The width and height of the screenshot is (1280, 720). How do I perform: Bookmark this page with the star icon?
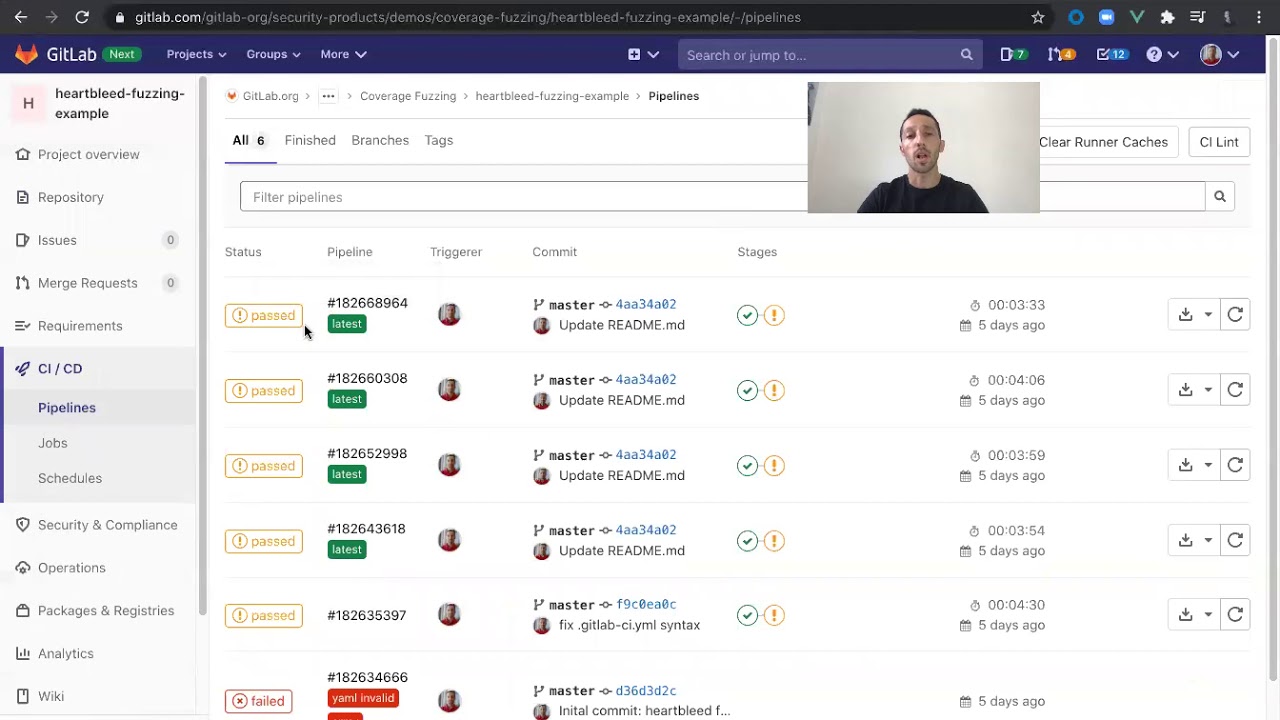pos(1038,17)
